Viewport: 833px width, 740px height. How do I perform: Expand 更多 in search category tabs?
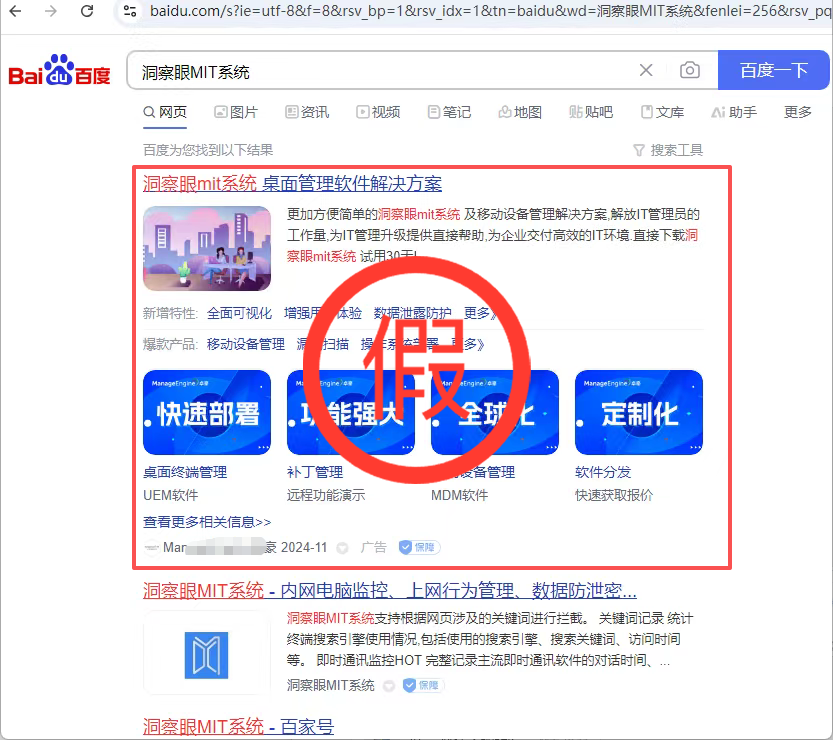coord(798,112)
